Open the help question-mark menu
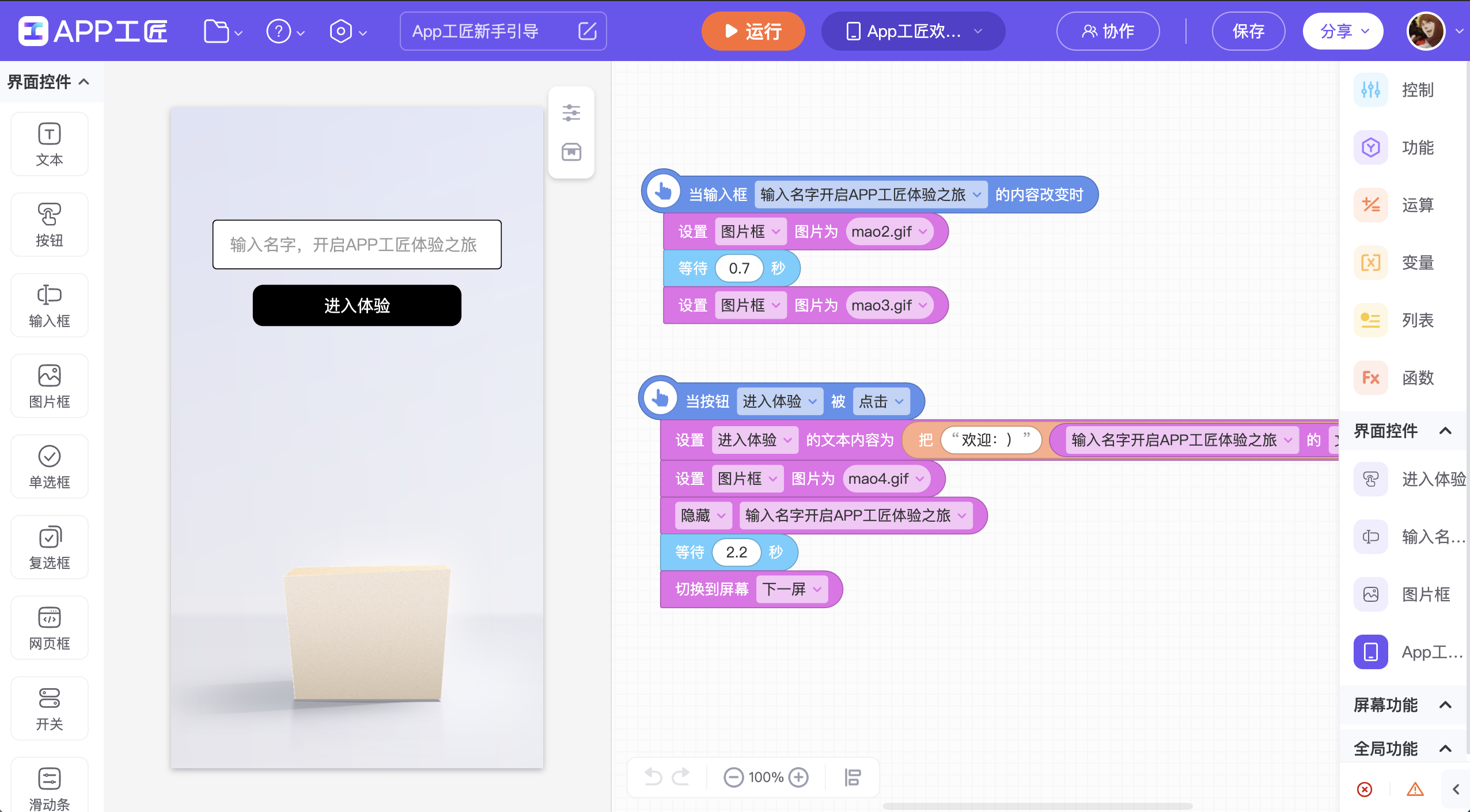Viewport: 1470px width, 812px height. 285,31
